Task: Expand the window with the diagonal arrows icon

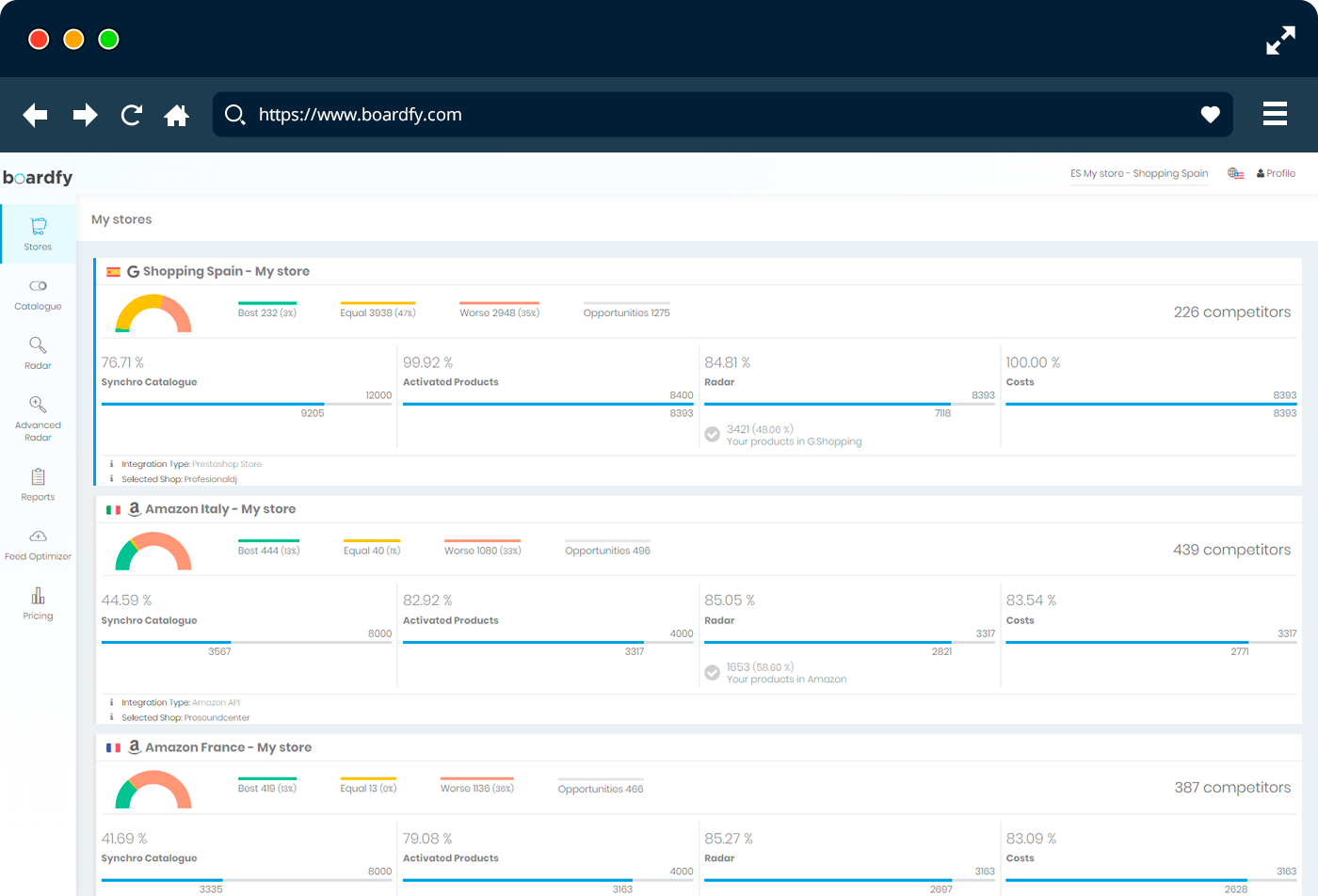Action: (1280, 40)
